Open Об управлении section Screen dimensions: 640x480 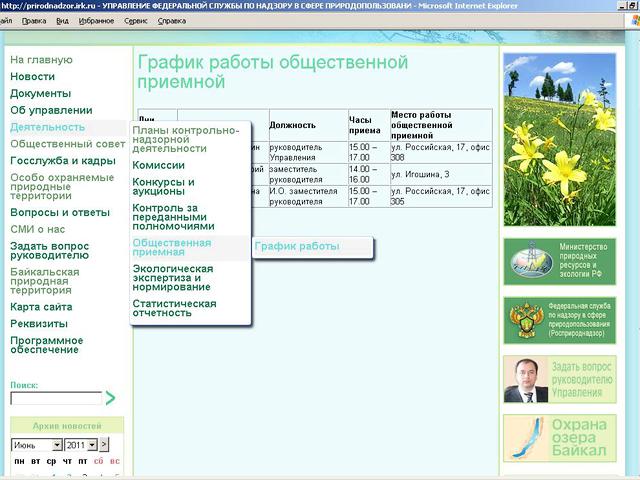pyautogui.click(x=51, y=110)
